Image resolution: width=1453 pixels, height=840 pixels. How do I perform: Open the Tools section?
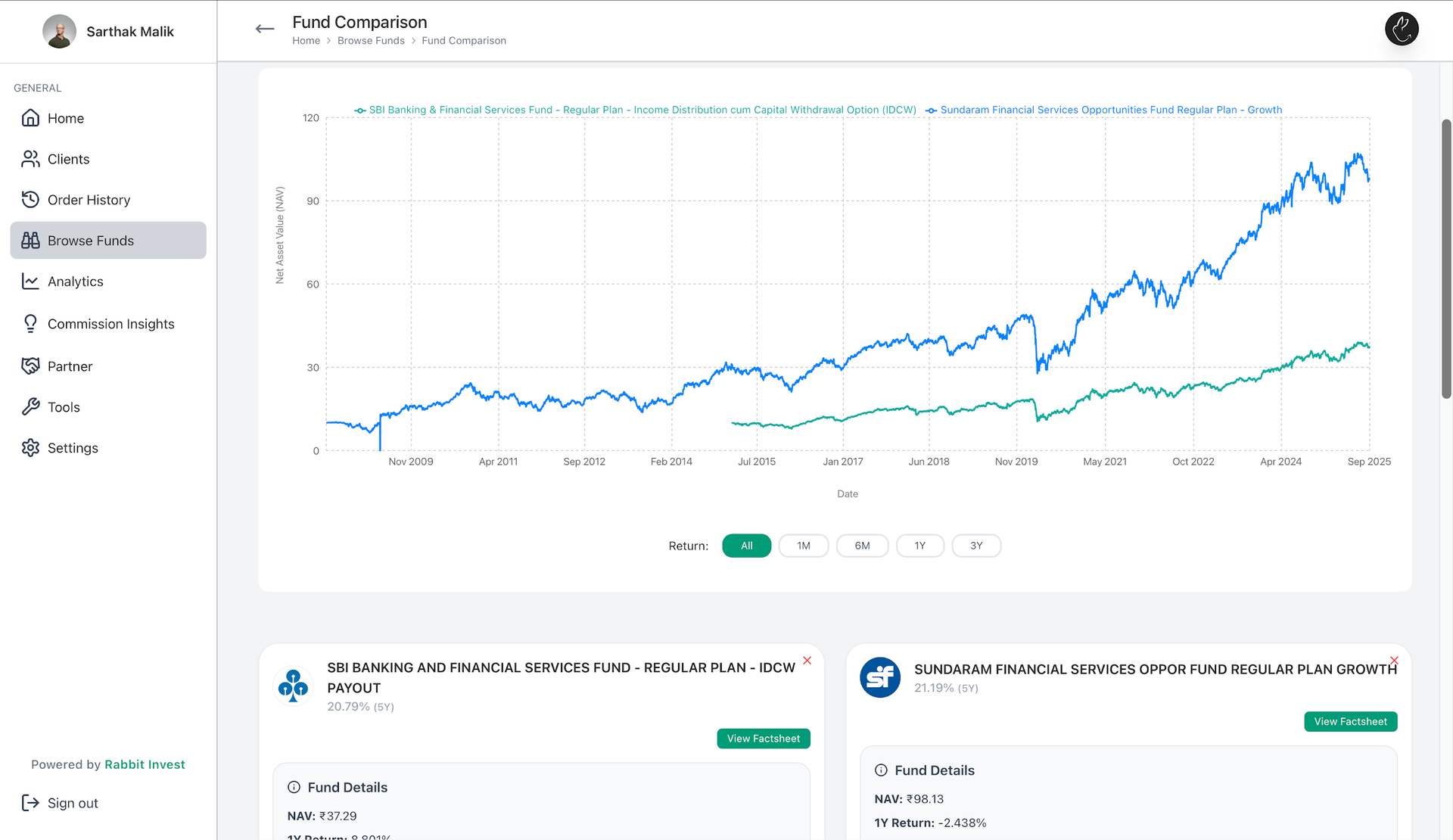[x=30, y=406]
